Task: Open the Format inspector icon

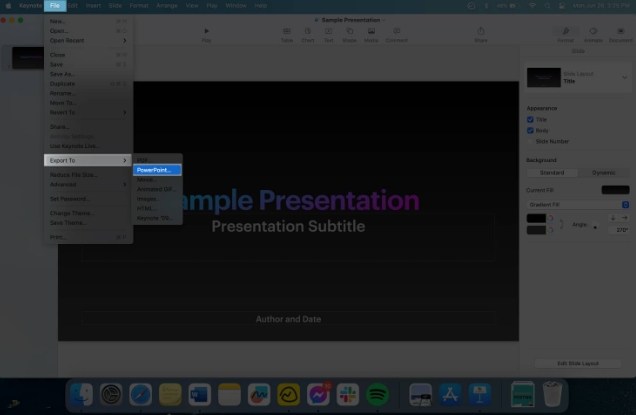Action: pyautogui.click(x=565, y=31)
